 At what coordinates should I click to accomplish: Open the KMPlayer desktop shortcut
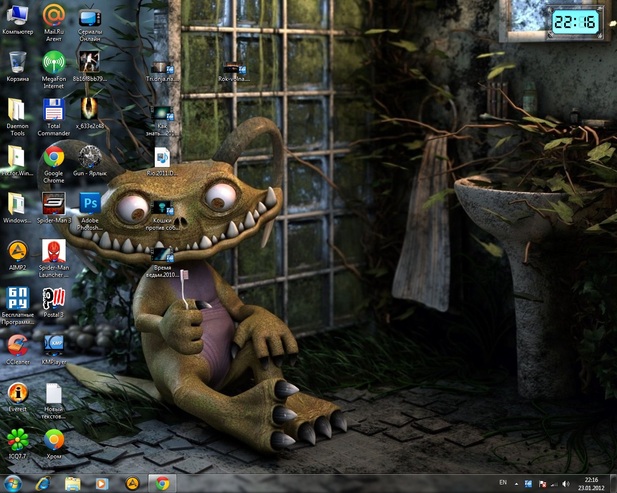click(x=54, y=349)
